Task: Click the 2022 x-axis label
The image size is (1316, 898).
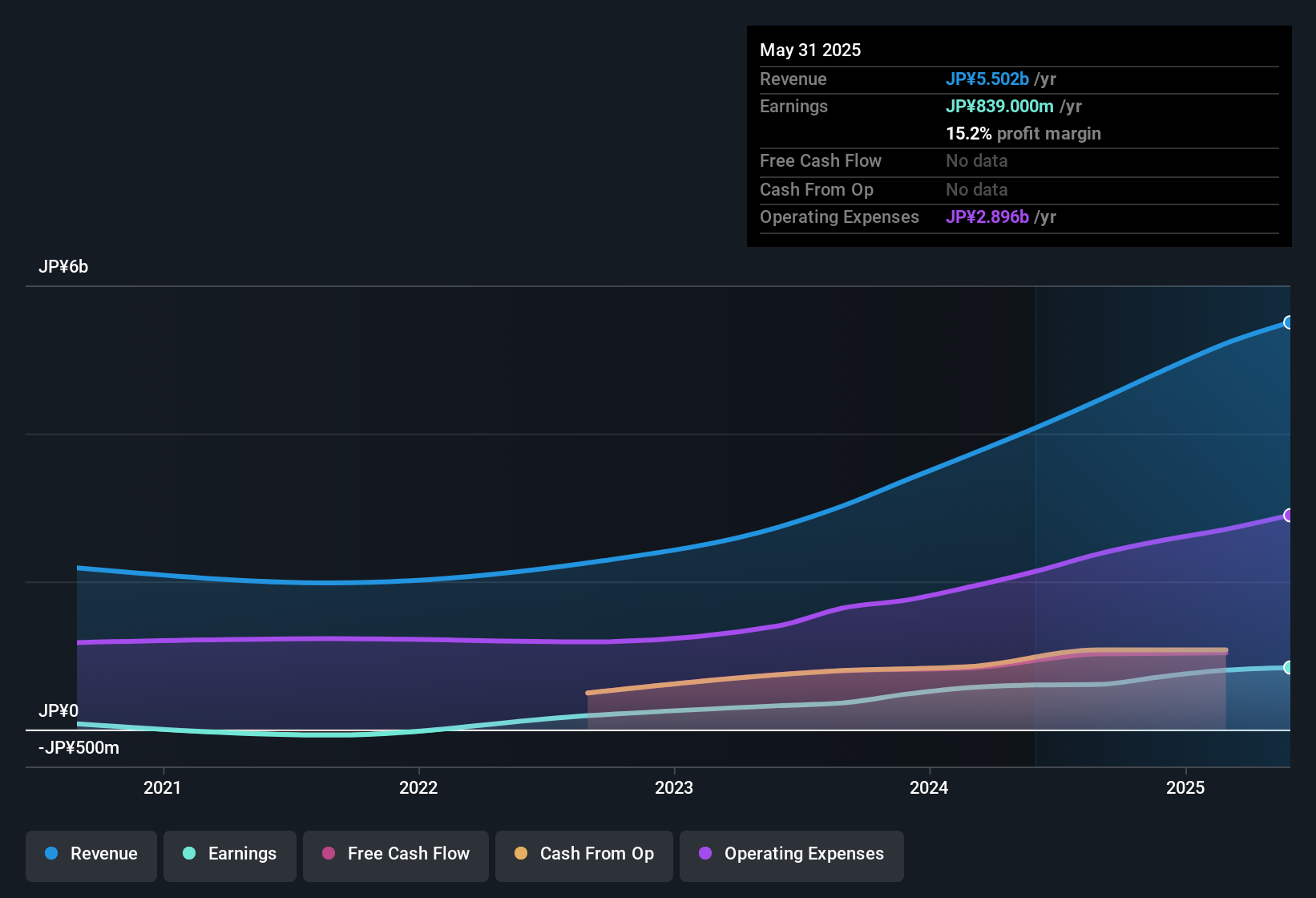Action: [x=418, y=787]
